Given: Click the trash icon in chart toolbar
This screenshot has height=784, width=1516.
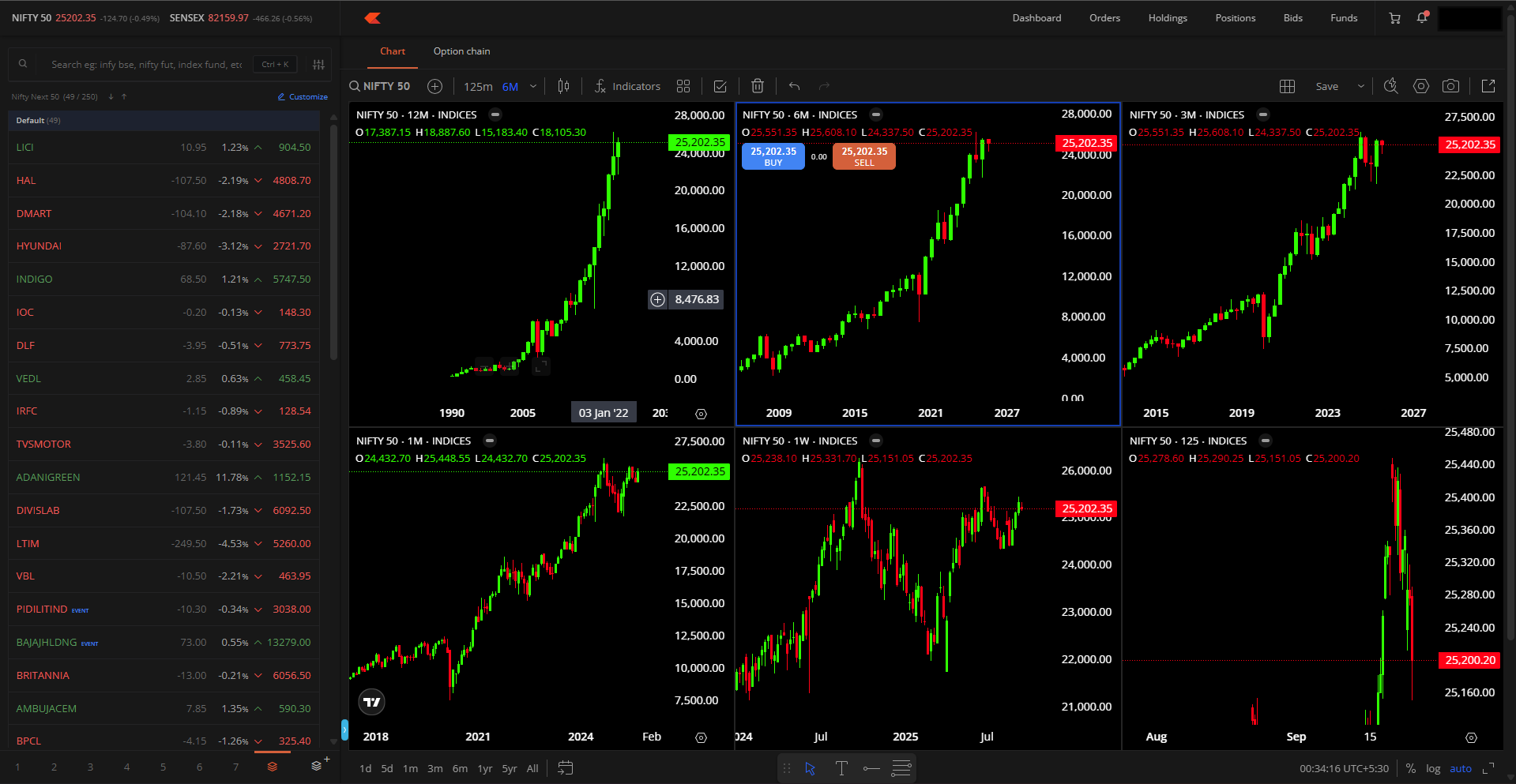Looking at the screenshot, I should [x=757, y=86].
